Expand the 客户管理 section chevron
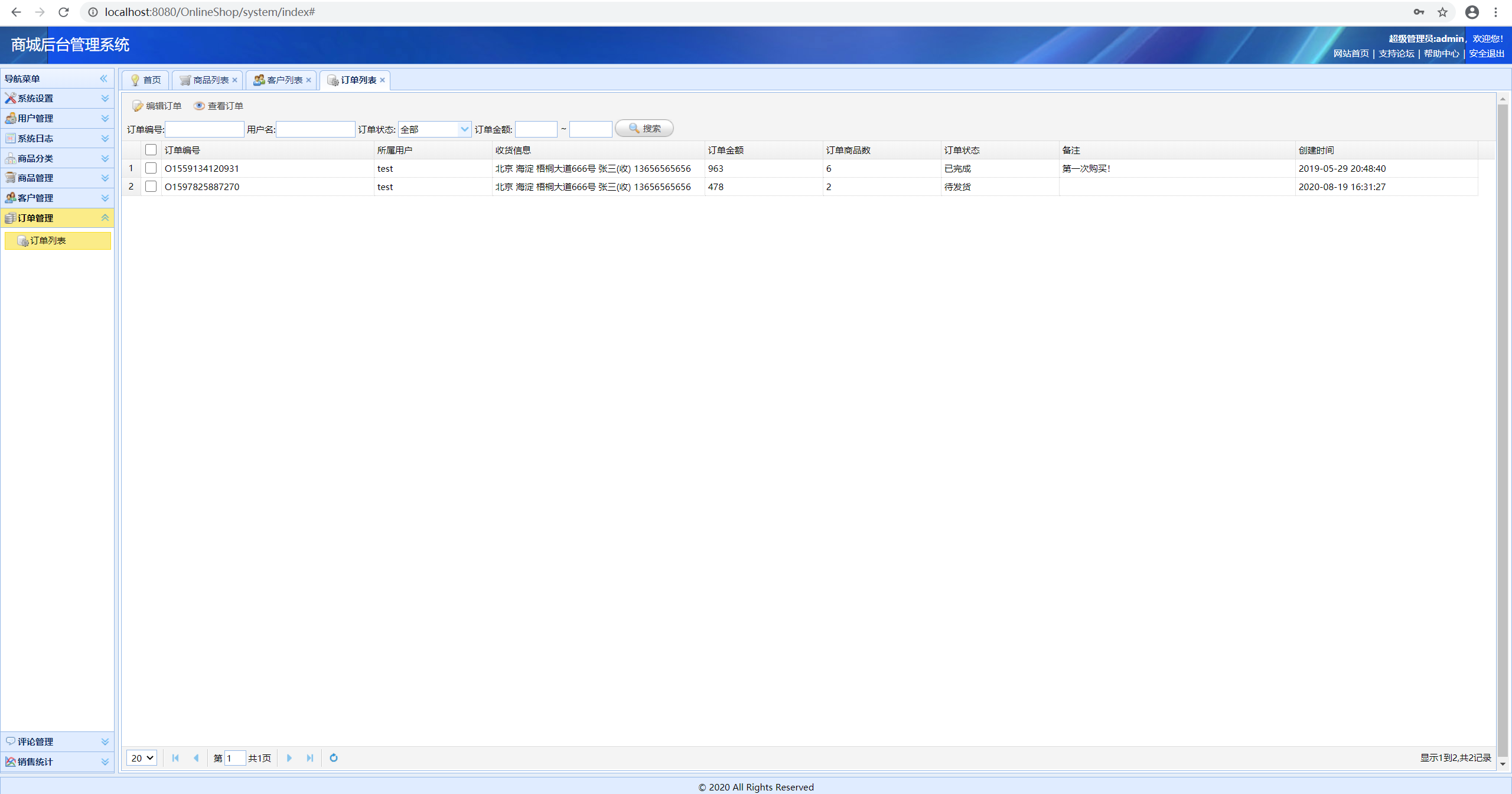Screen dimensions: 1512x794 point(105,198)
